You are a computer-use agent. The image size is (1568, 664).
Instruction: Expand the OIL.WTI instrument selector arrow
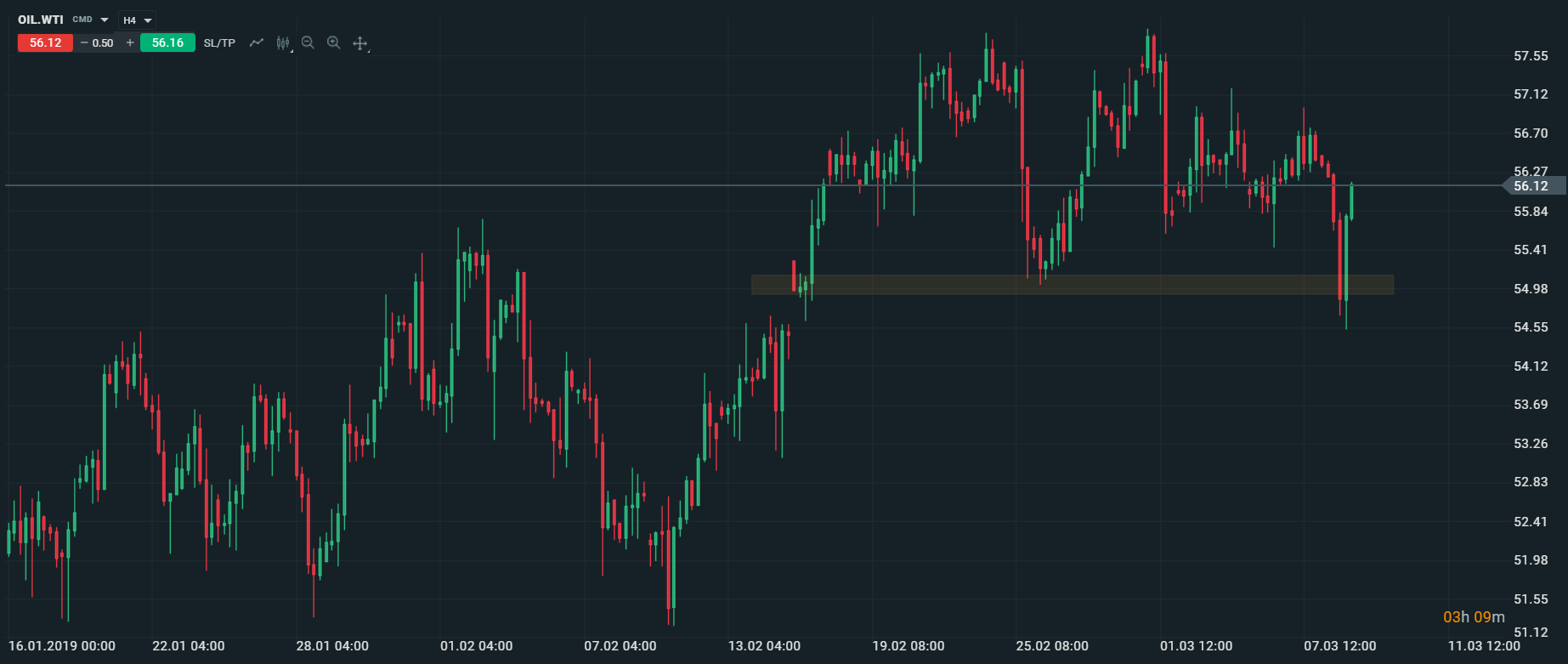[105, 20]
